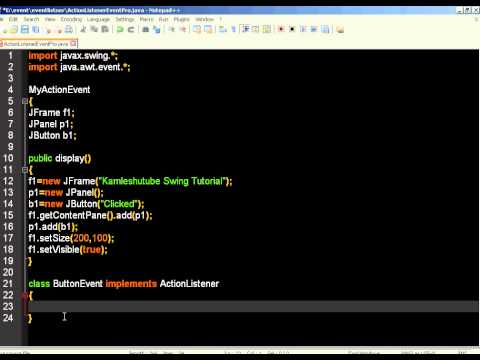Redo the last undone edit
The image size is (480, 360).
(x=131, y=30)
